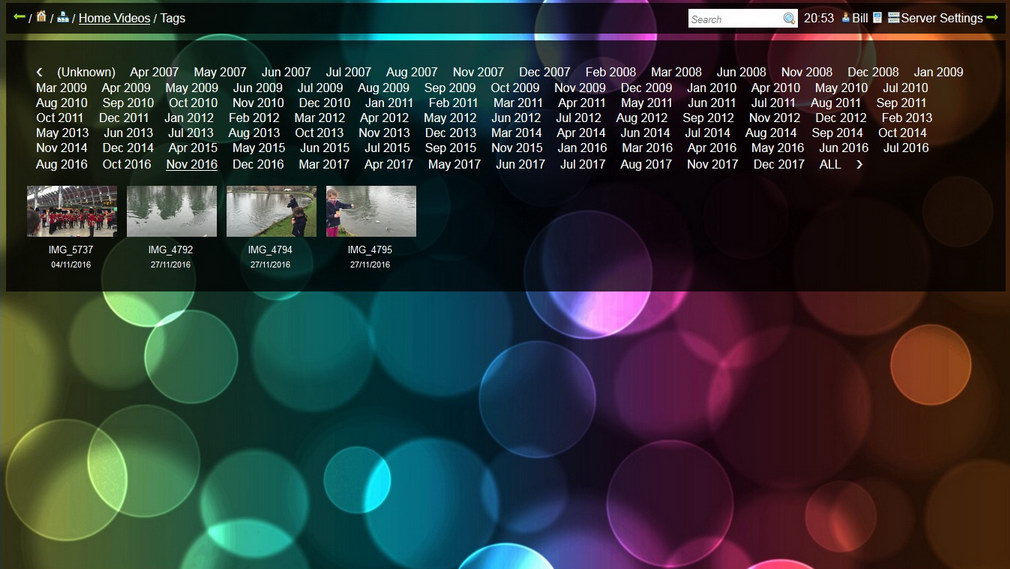The image size is (1010, 569).
Task: Select the Oct 2011 tag
Action: pyautogui.click(x=59, y=118)
